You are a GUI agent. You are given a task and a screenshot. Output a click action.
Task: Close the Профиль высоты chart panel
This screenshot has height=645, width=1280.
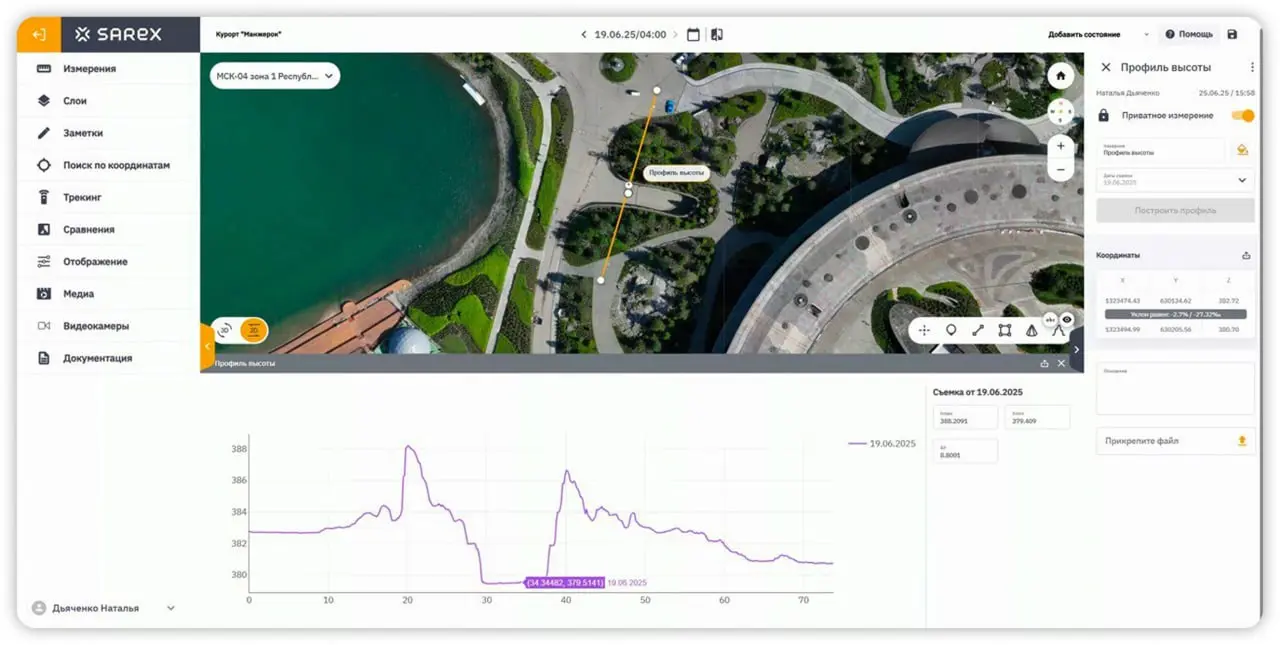[x=1062, y=364]
